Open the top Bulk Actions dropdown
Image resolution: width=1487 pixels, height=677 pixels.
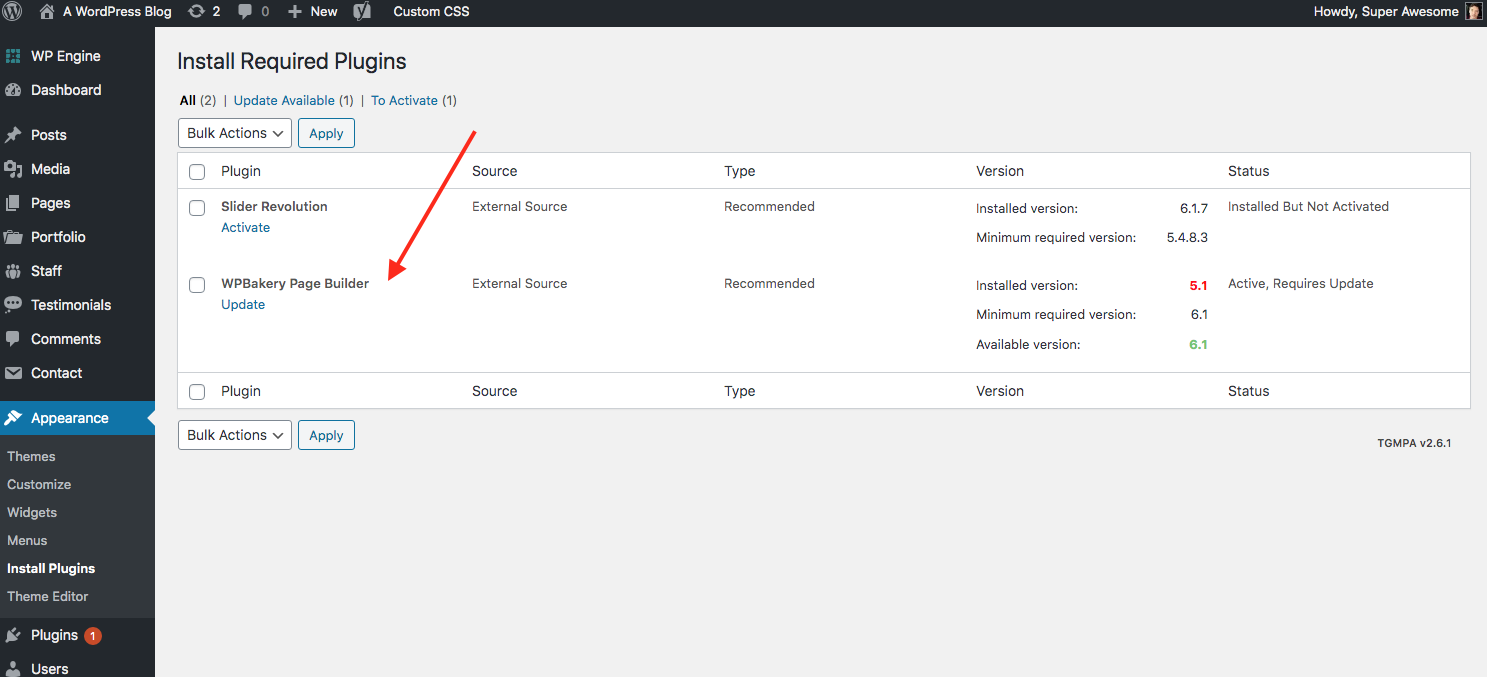click(x=235, y=133)
